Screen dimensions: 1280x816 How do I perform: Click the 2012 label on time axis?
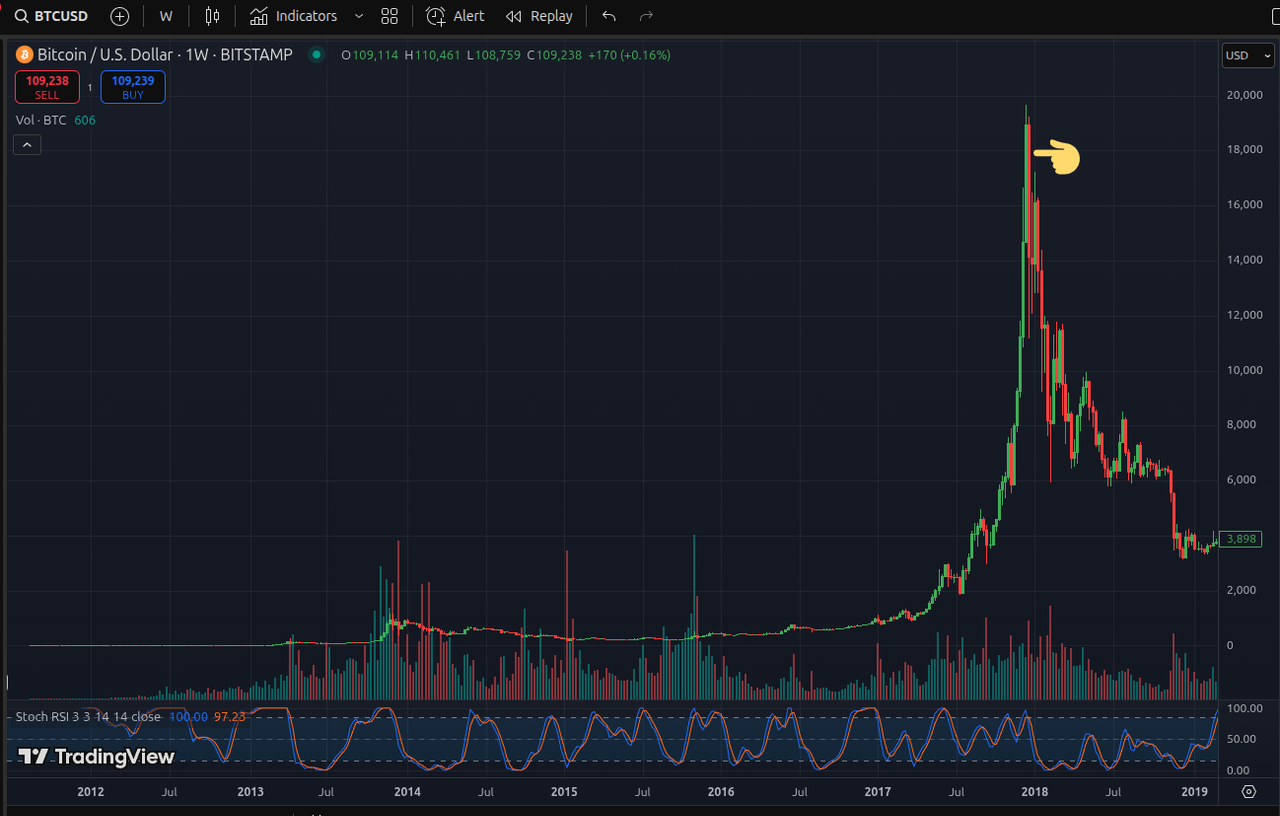(90, 792)
